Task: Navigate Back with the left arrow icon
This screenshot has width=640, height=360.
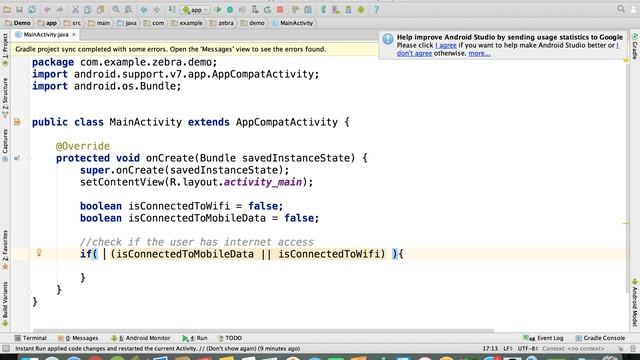Action: [144, 9]
